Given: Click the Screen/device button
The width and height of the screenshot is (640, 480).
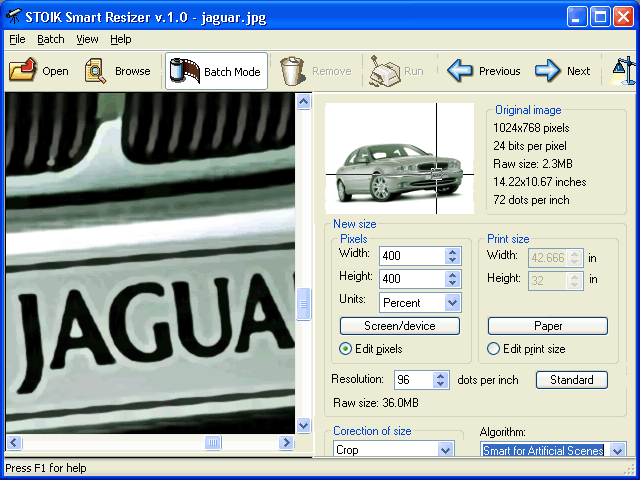Looking at the screenshot, I should click(400, 326).
